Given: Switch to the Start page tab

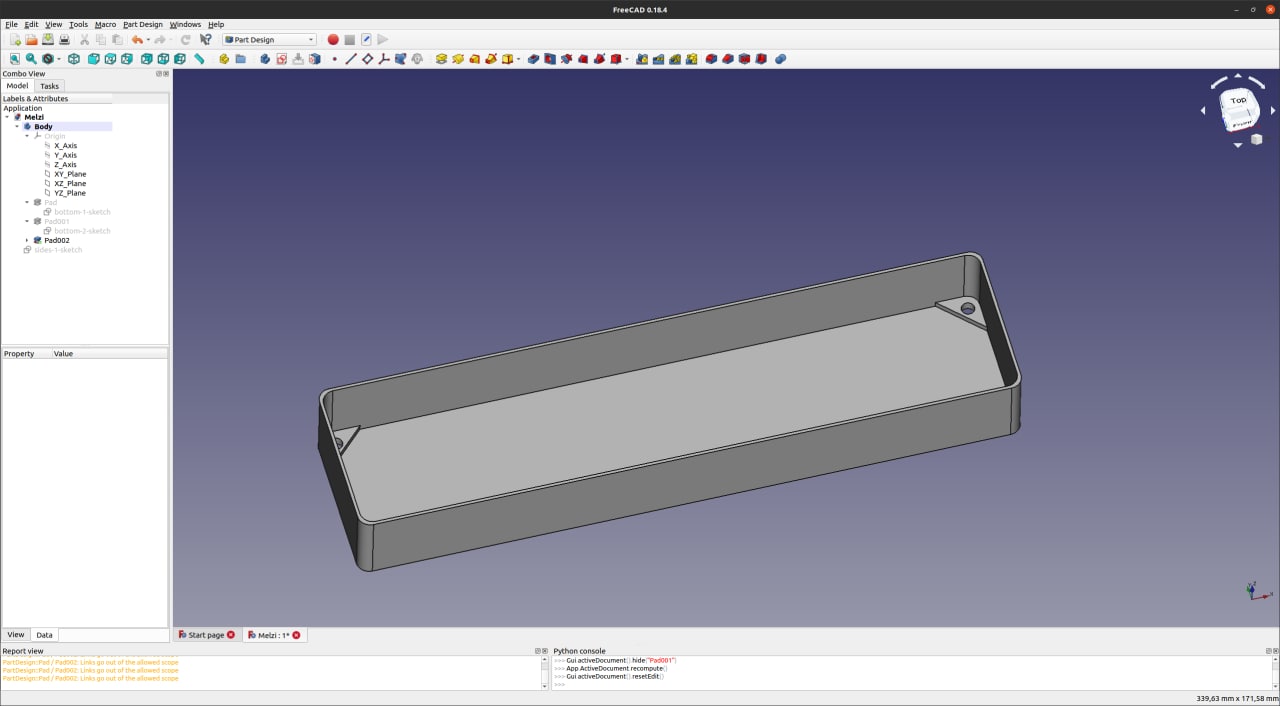Looking at the screenshot, I should pyautogui.click(x=206, y=635).
